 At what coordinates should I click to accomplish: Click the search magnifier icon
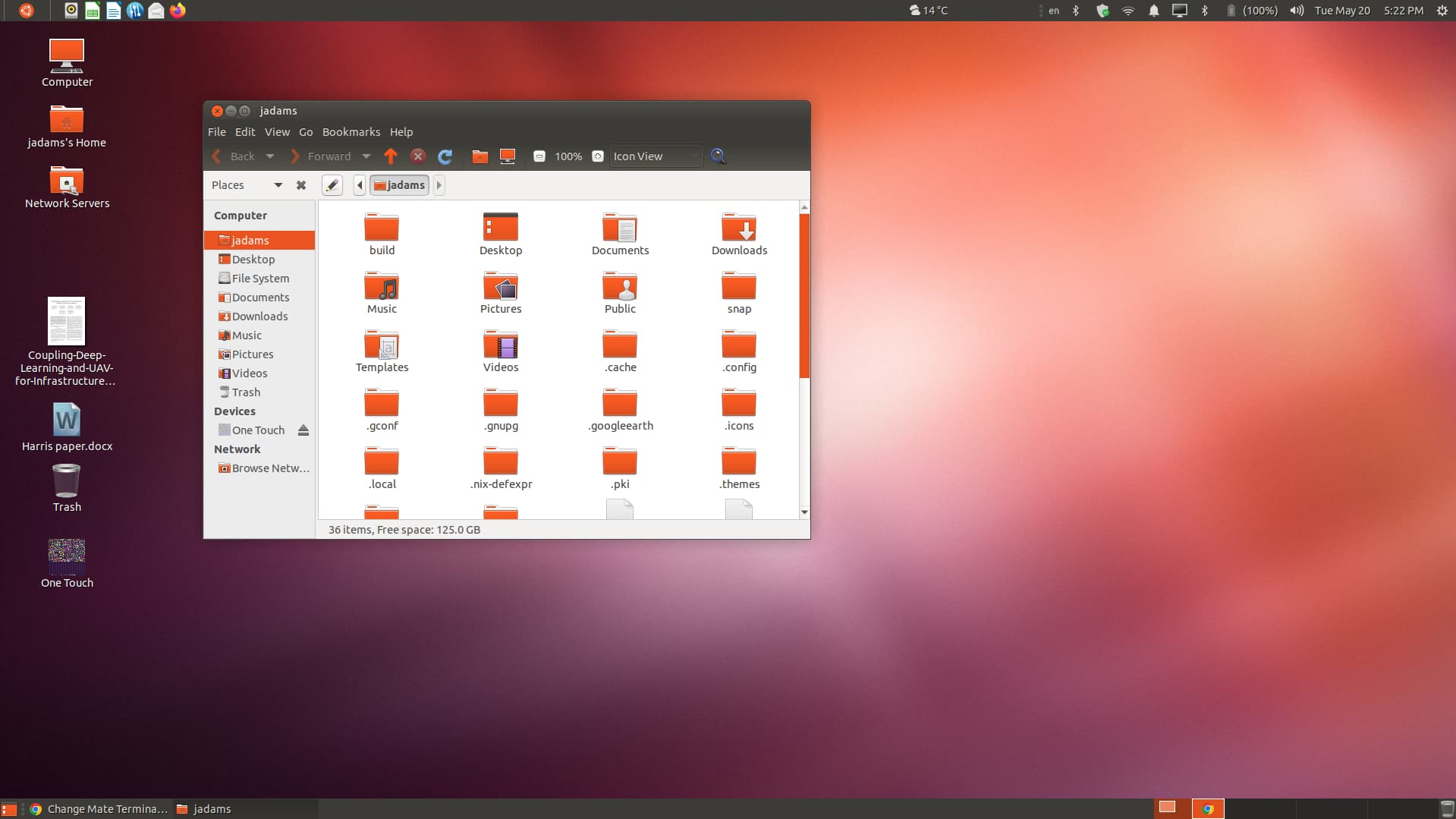pos(718,156)
